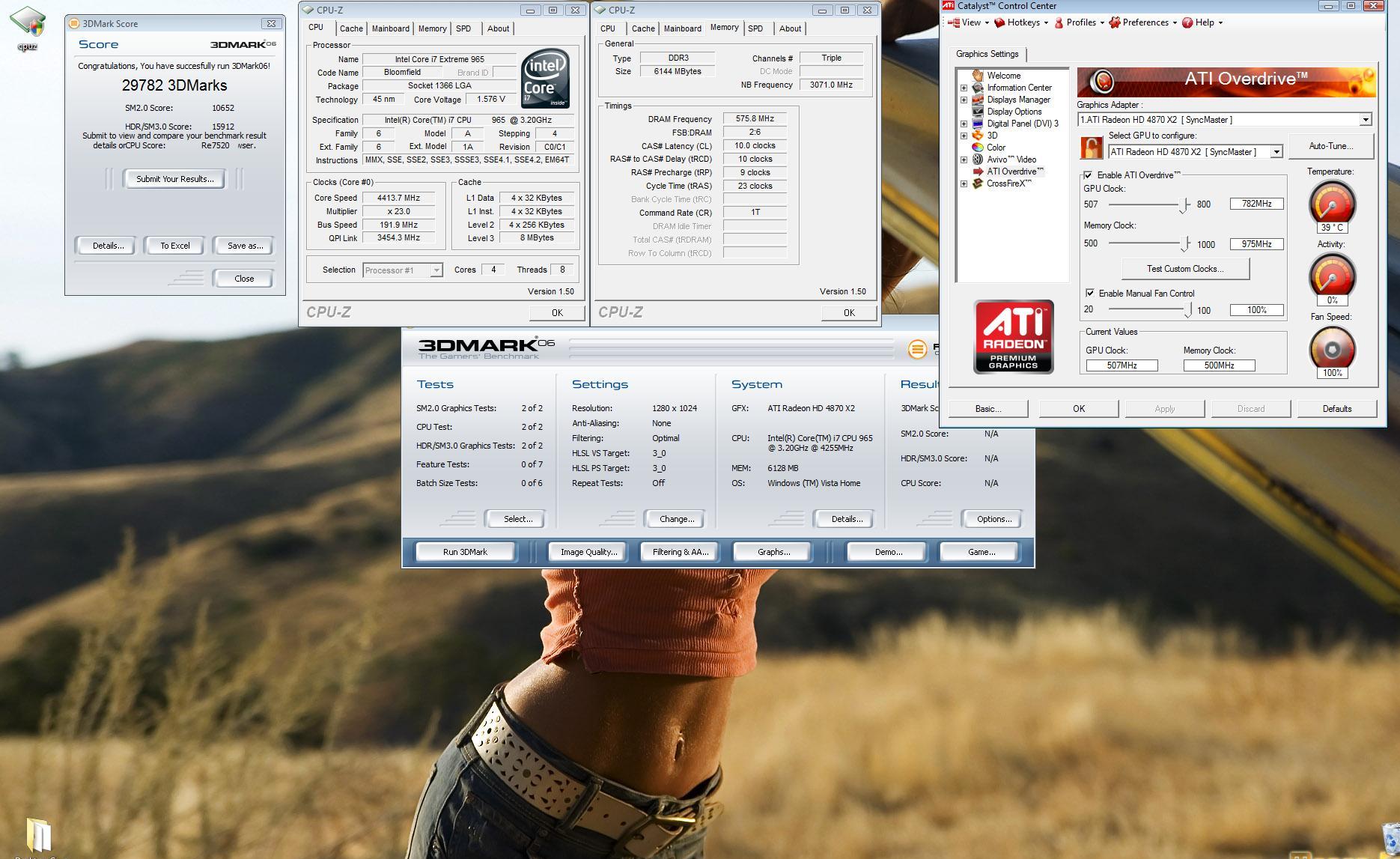Click the Select button under Tests
This screenshot has width=1400, height=859.
[x=518, y=519]
